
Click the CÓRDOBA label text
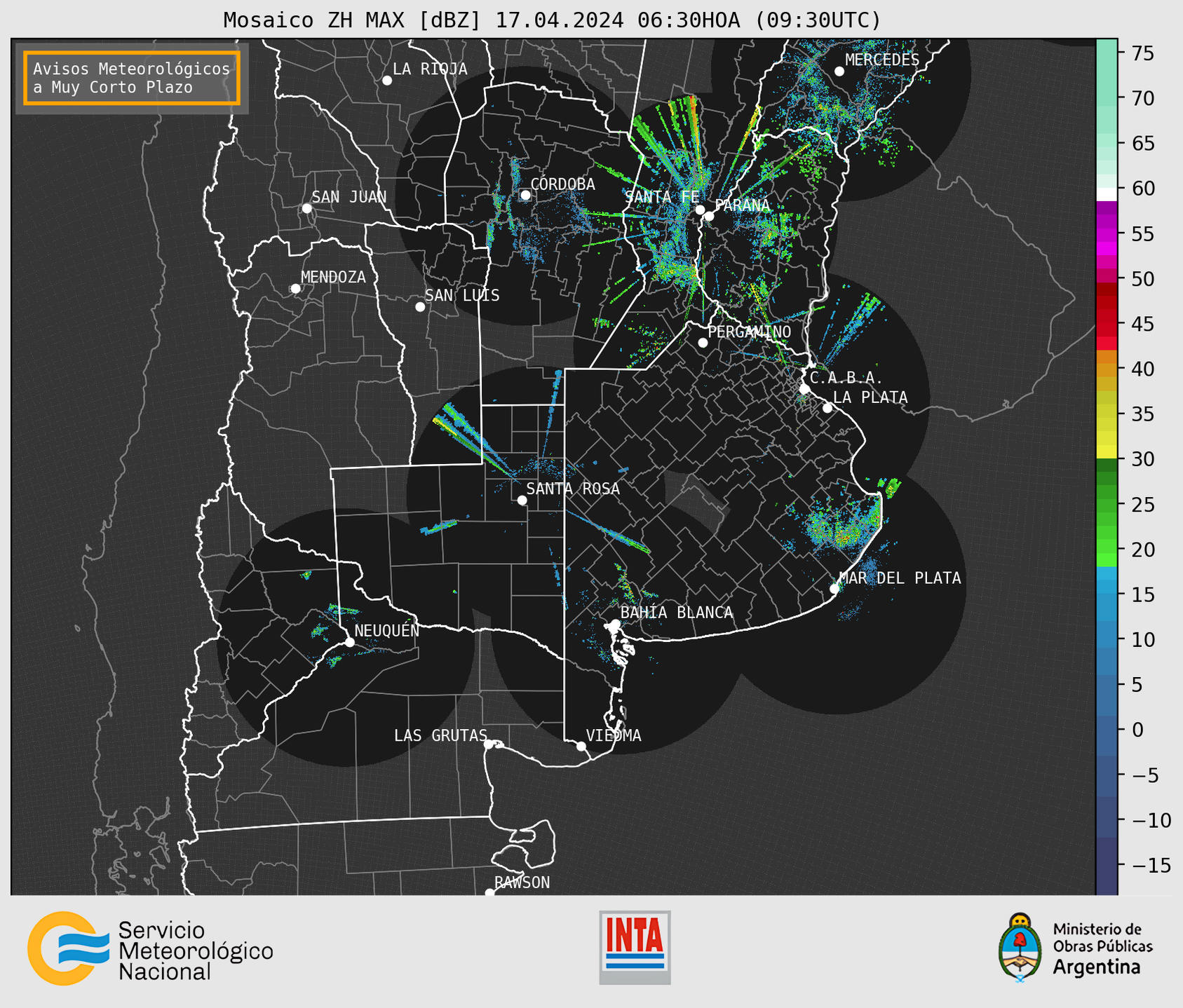pyautogui.click(x=562, y=184)
